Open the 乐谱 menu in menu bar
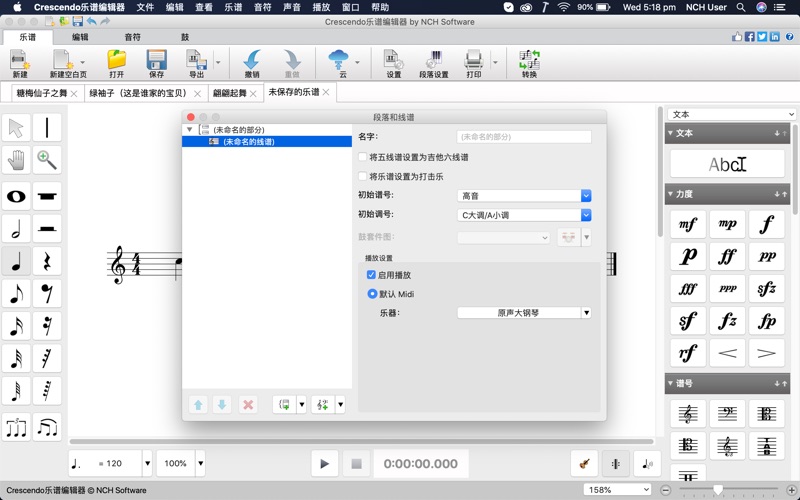This screenshot has height=500, width=800. tap(232, 7)
